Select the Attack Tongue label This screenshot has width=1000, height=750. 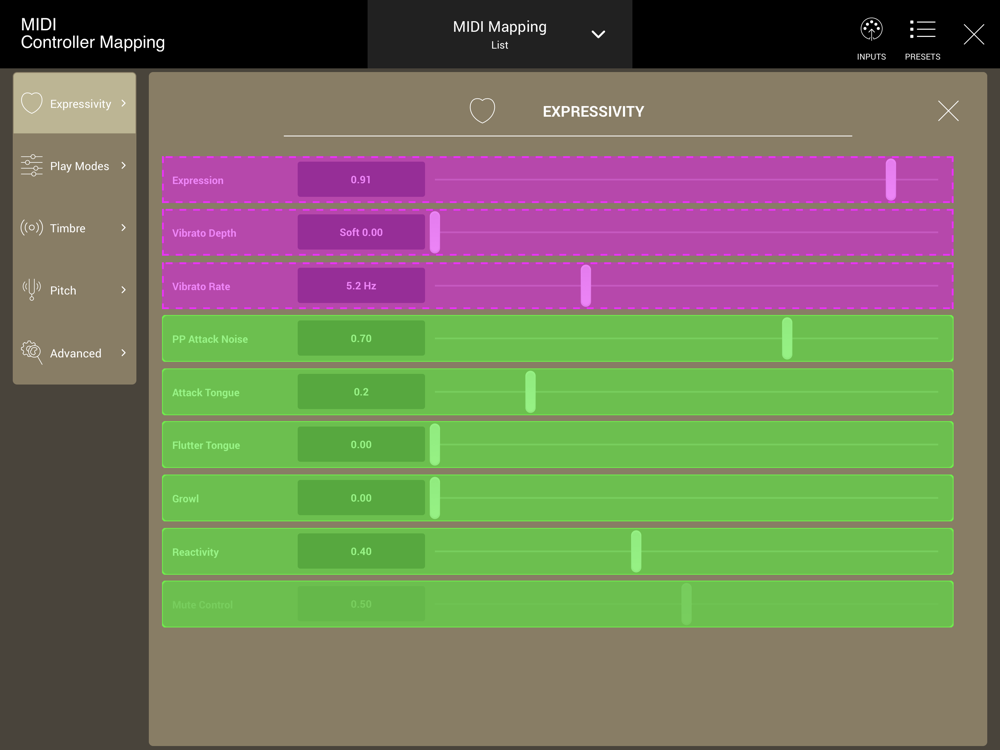(205, 393)
